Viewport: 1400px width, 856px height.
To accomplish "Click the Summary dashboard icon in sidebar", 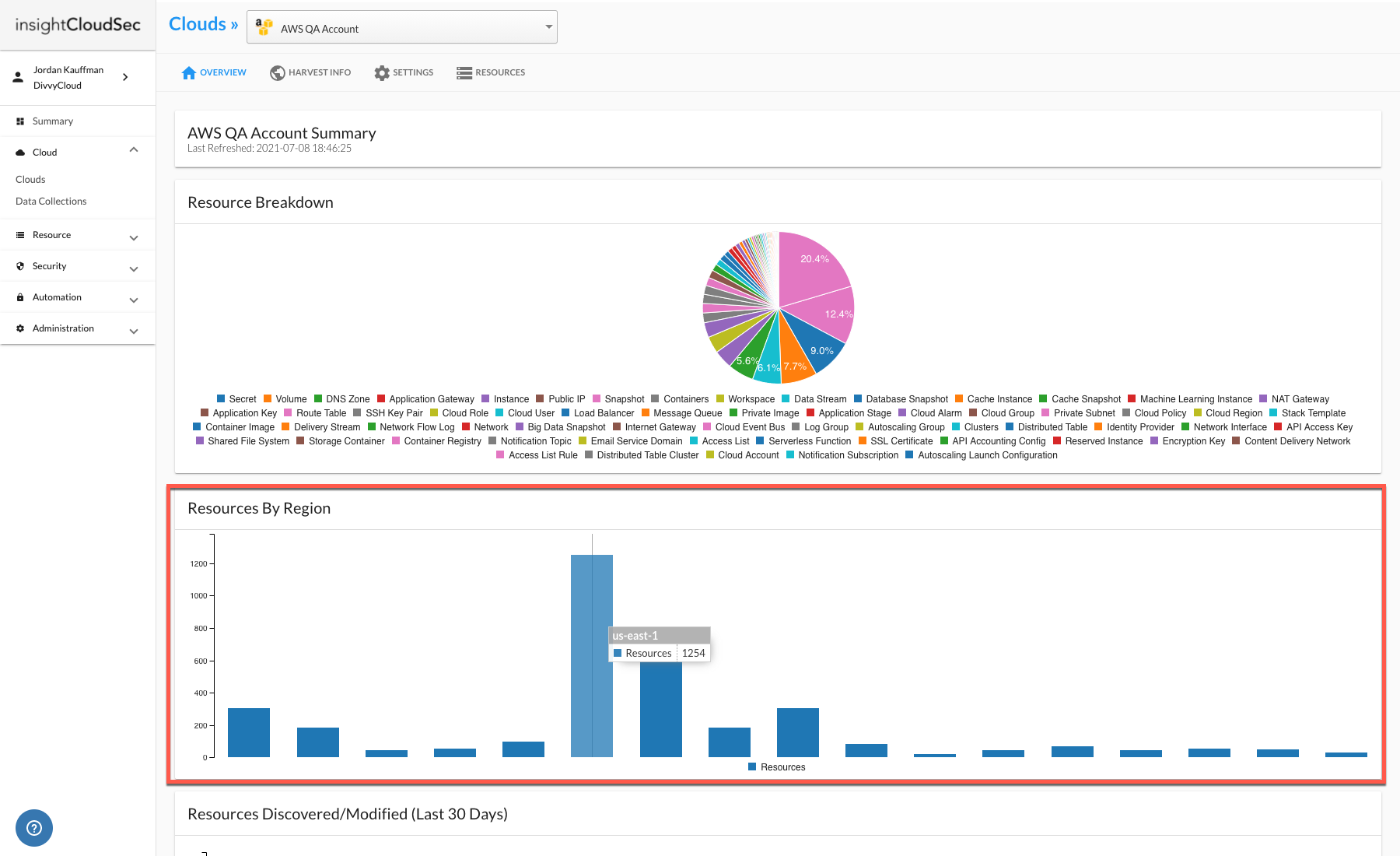I will pos(20,121).
